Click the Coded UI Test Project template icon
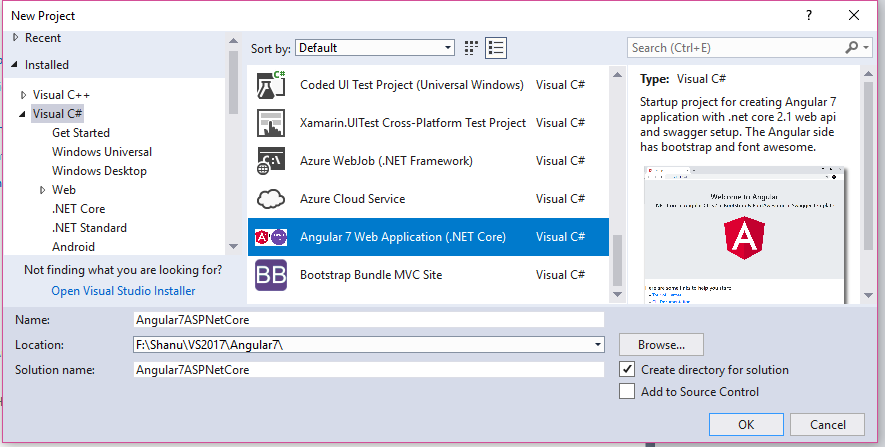The image size is (885, 447). tap(271, 85)
